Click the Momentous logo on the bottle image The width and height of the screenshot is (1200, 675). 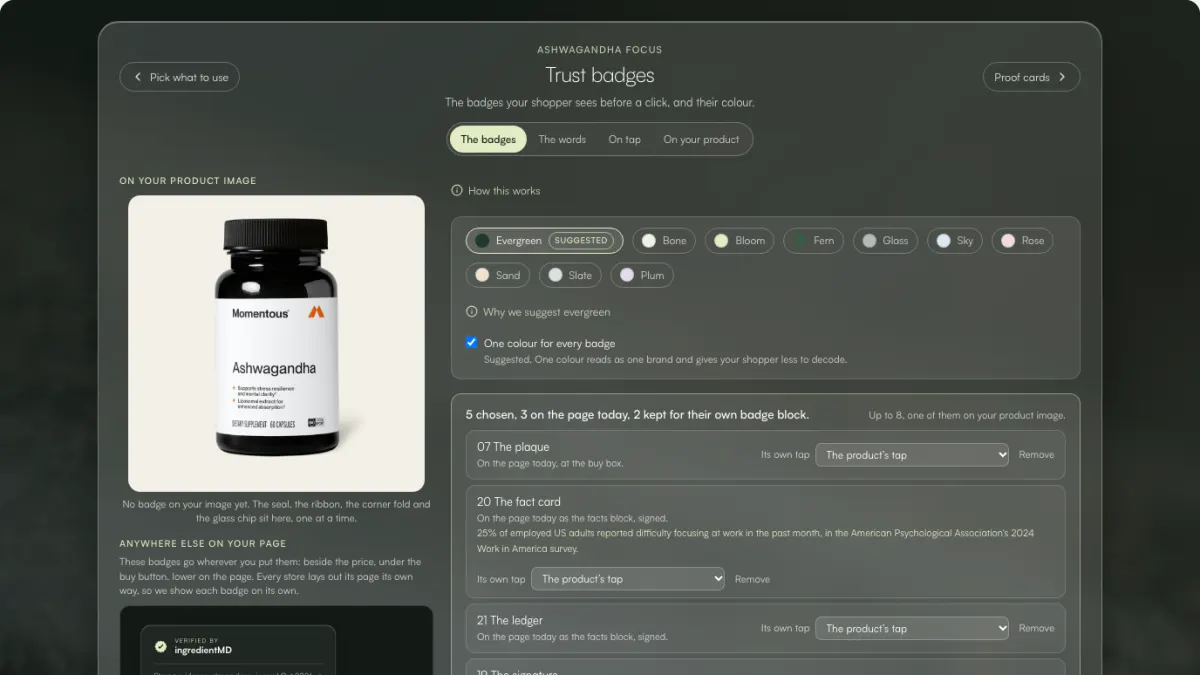tap(316, 312)
